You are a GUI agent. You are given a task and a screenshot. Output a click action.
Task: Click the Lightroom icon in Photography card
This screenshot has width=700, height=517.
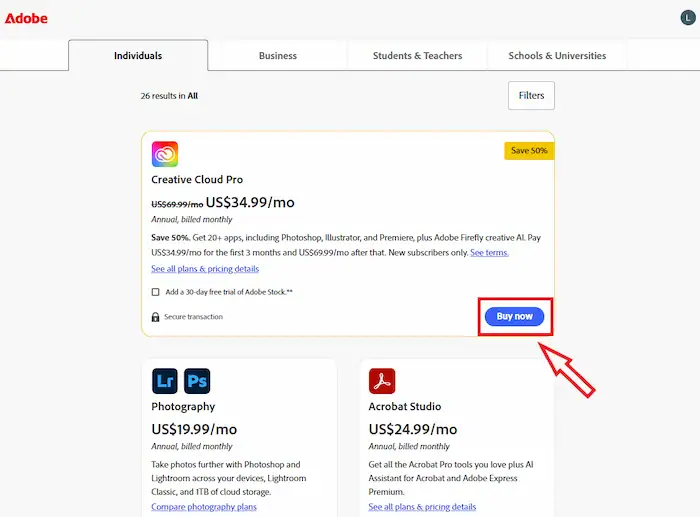pos(165,381)
